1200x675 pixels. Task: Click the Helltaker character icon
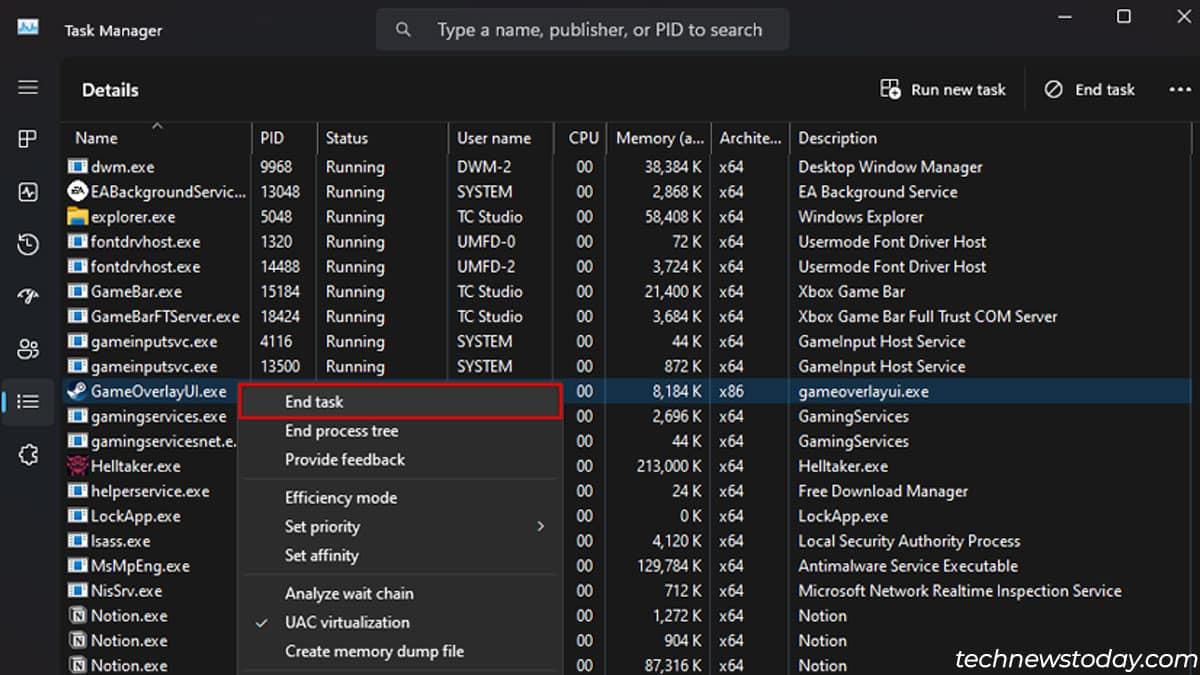tap(77, 466)
